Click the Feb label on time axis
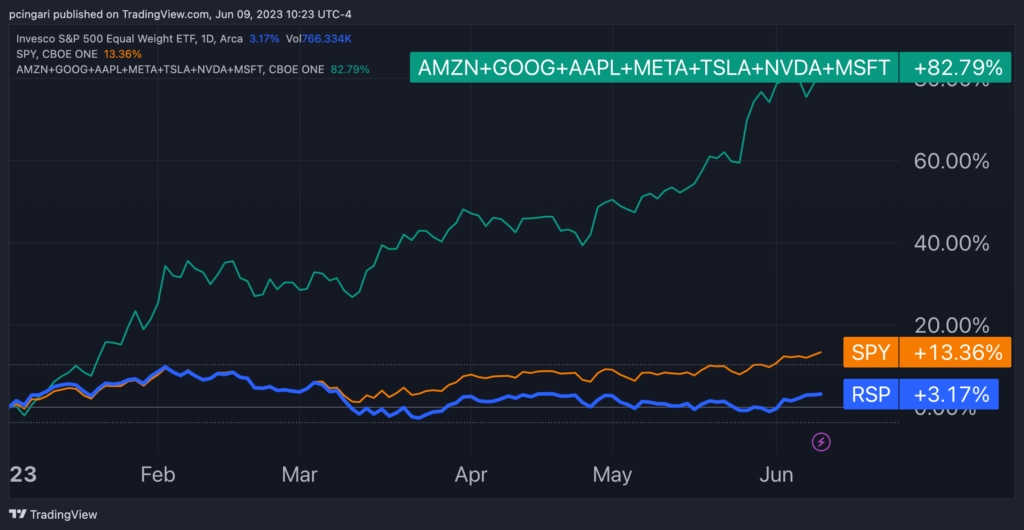The image size is (1024, 530). point(158,475)
